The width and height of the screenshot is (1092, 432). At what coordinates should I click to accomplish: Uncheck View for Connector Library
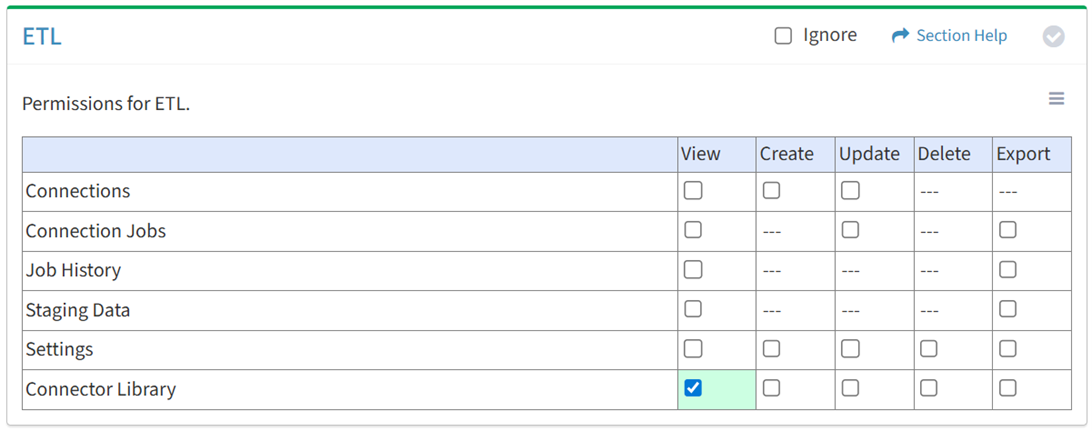693,388
